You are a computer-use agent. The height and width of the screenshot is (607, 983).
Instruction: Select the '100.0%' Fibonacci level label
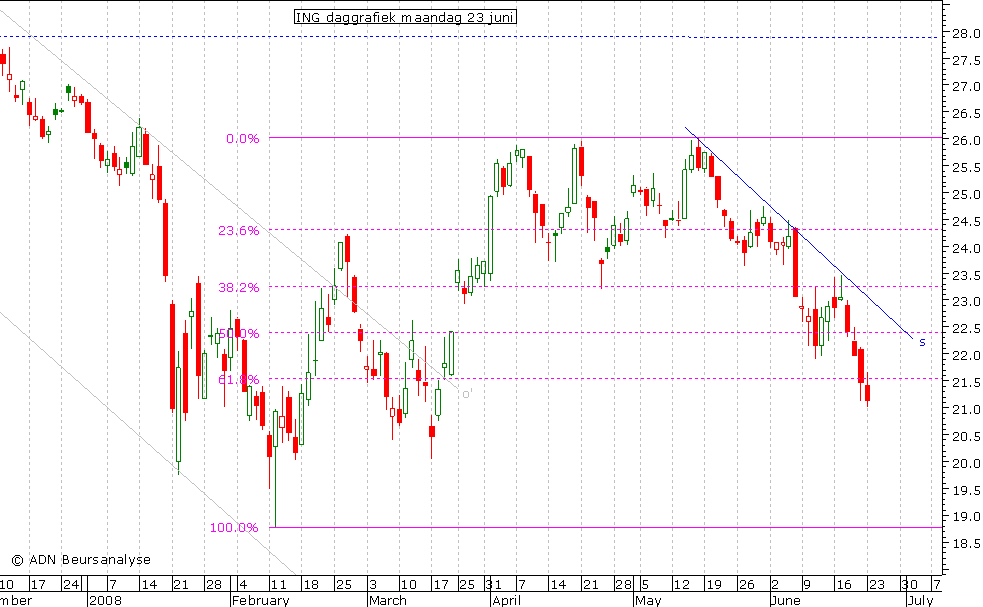pos(234,527)
